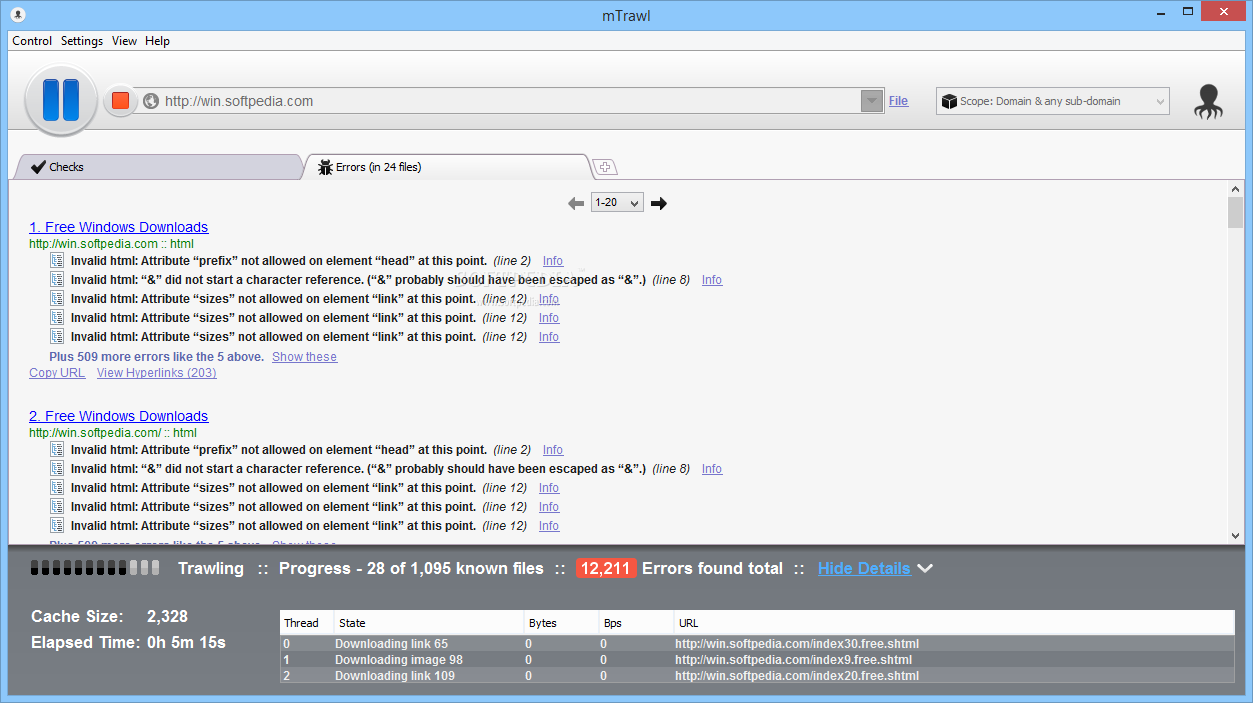The height and width of the screenshot is (703, 1253).
Task: Click Info for first result's '&' character reference error
Action: click(x=712, y=280)
